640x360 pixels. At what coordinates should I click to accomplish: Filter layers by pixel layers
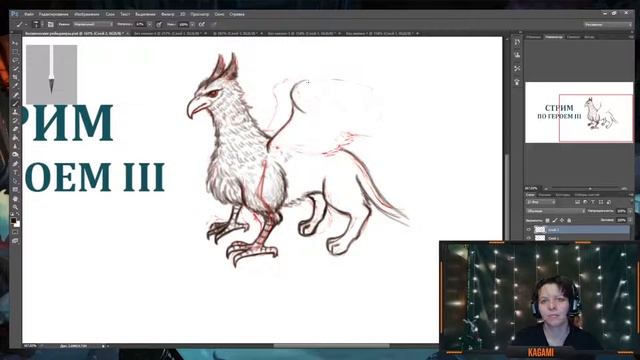[x=578, y=202]
